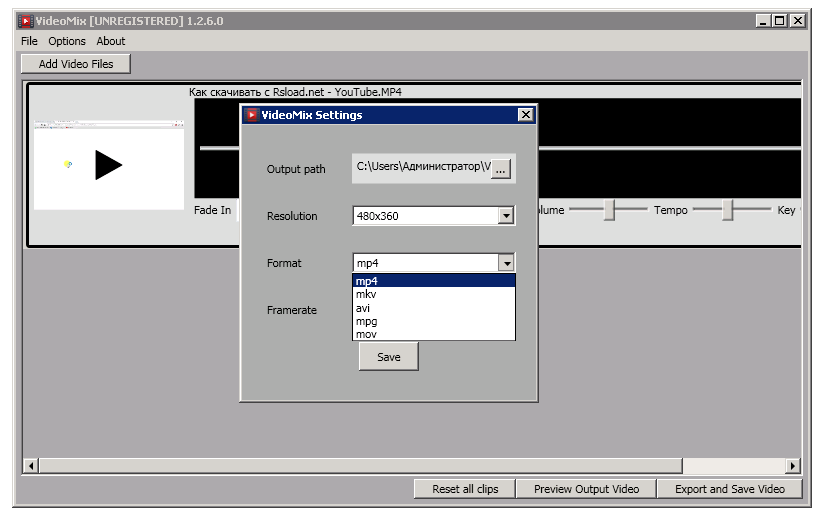Maximize the VideoMix main window
The width and height of the screenshot is (827, 519).
780,21
